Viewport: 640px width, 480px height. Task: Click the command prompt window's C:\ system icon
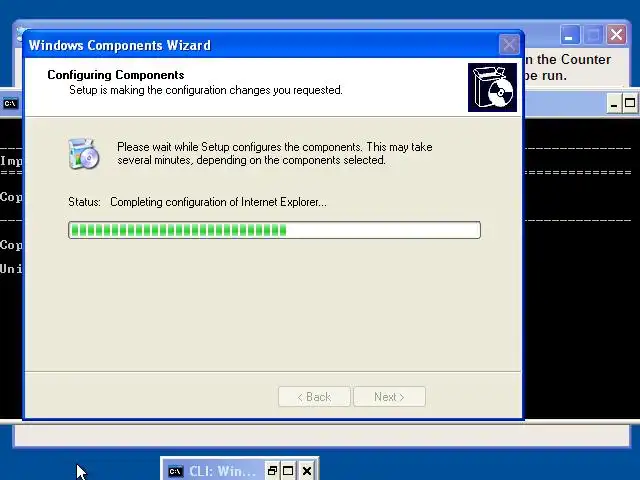tap(11, 104)
